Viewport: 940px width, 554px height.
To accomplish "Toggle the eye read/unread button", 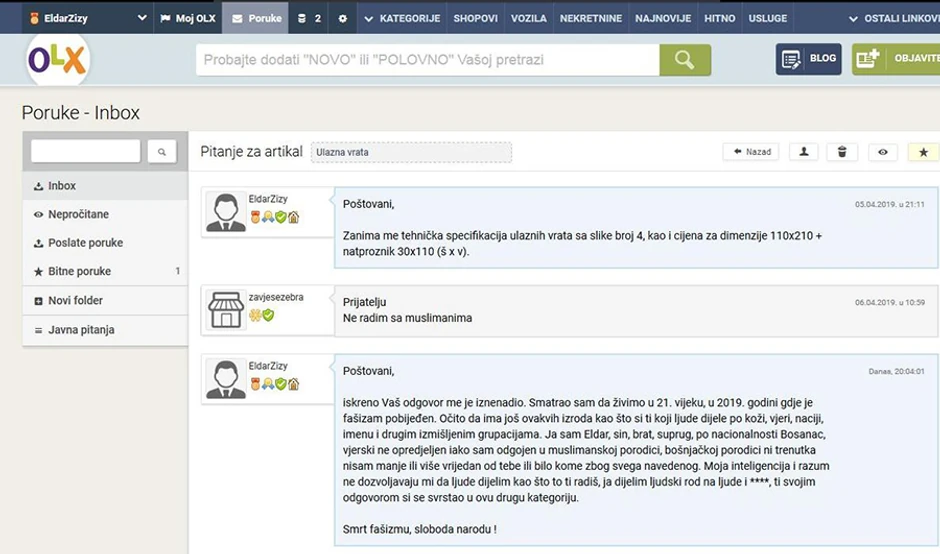I will (882, 152).
